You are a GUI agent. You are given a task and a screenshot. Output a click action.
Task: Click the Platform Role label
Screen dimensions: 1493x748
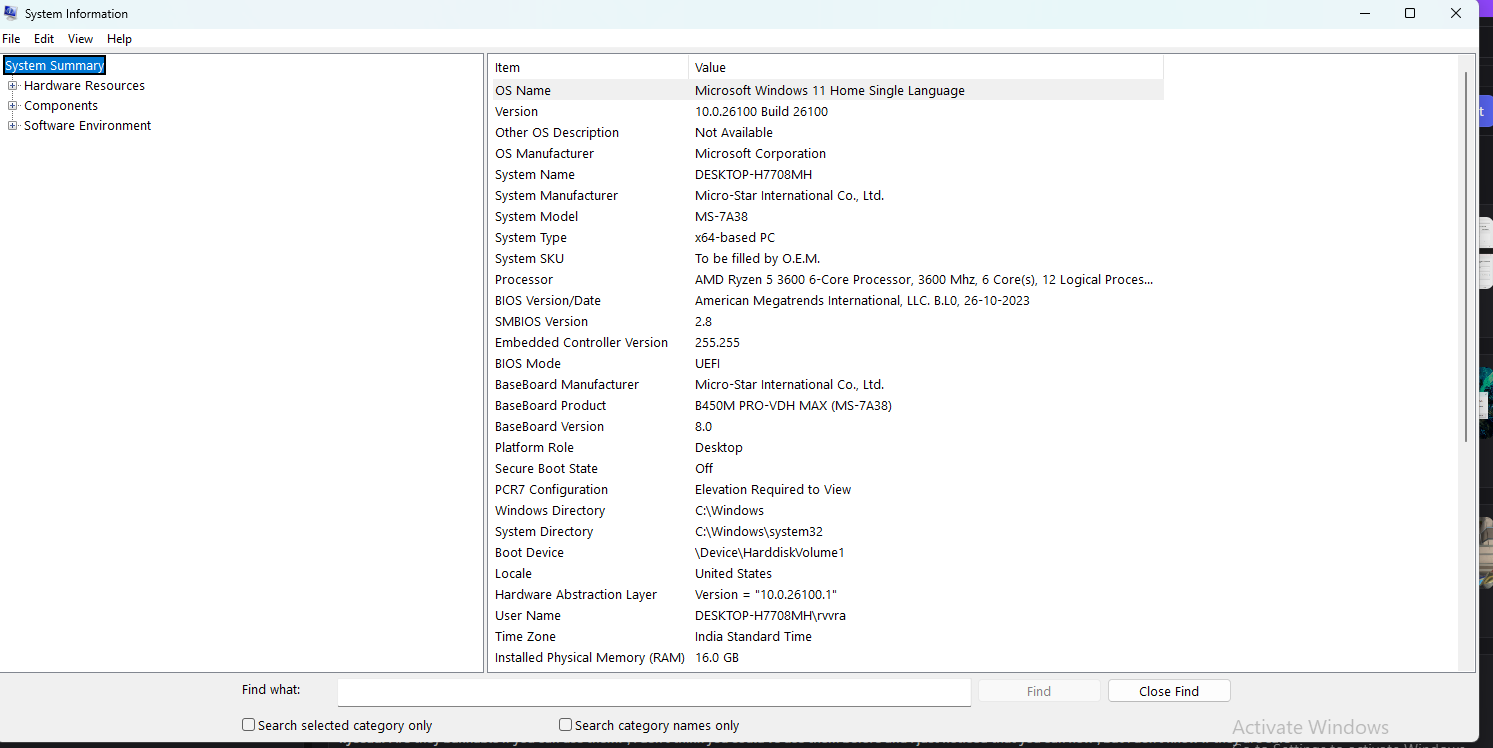click(534, 448)
